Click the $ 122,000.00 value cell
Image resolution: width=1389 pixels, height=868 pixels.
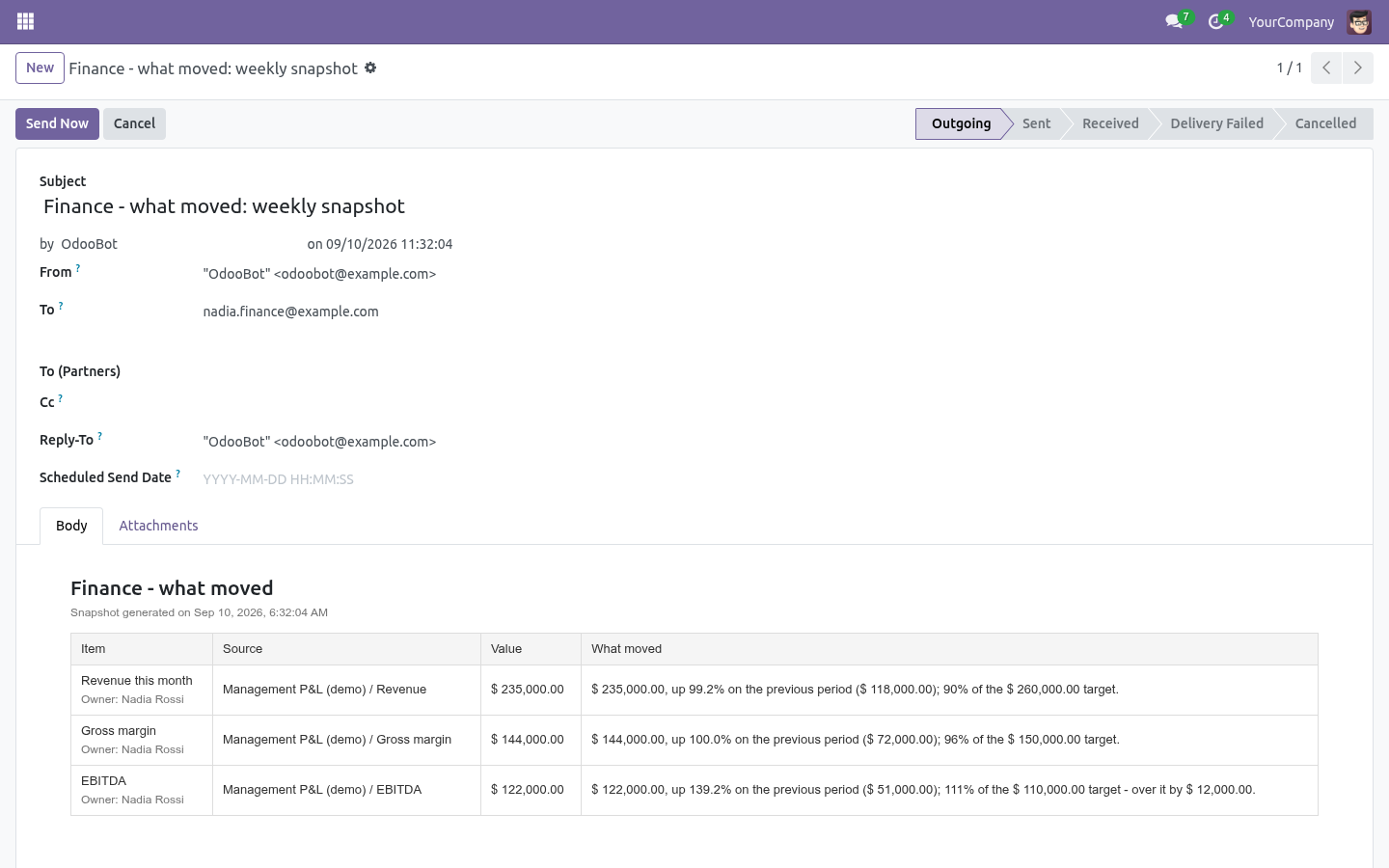tap(531, 790)
